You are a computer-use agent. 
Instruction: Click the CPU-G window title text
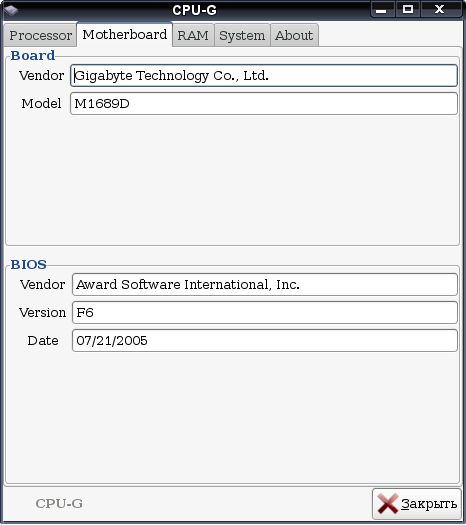pos(195,10)
